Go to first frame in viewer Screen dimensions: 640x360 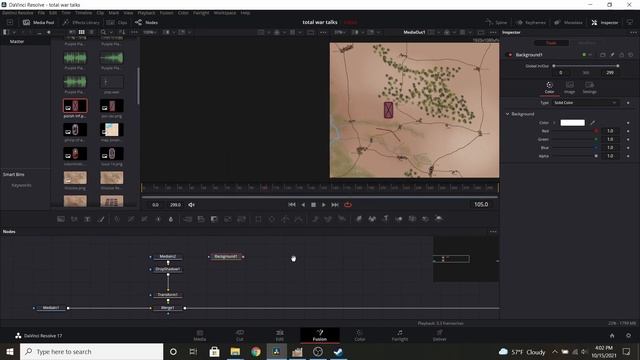(291, 204)
